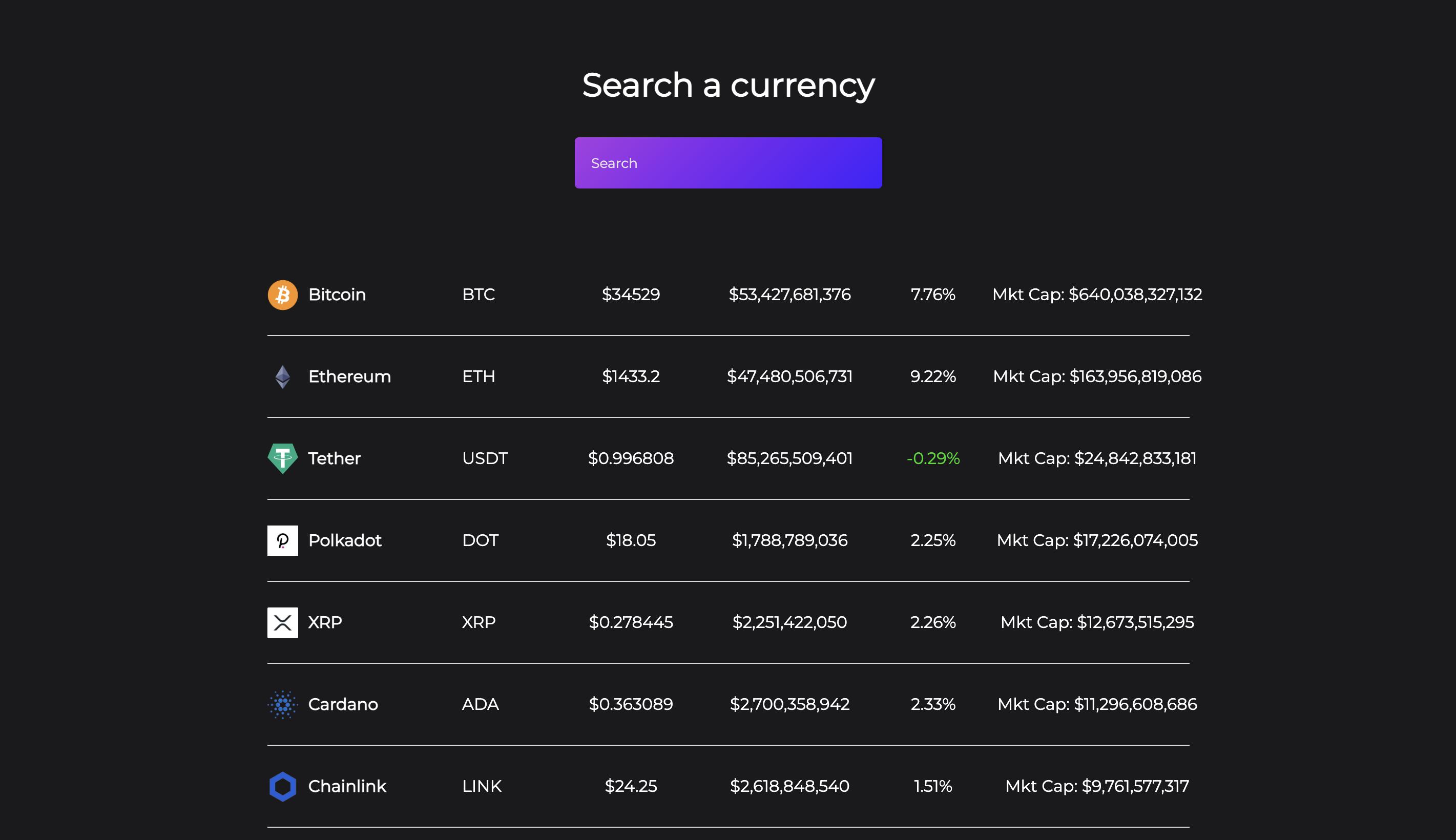Click the Polkadot name label
The height and width of the screenshot is (840, 1456).
pos(344,540)
